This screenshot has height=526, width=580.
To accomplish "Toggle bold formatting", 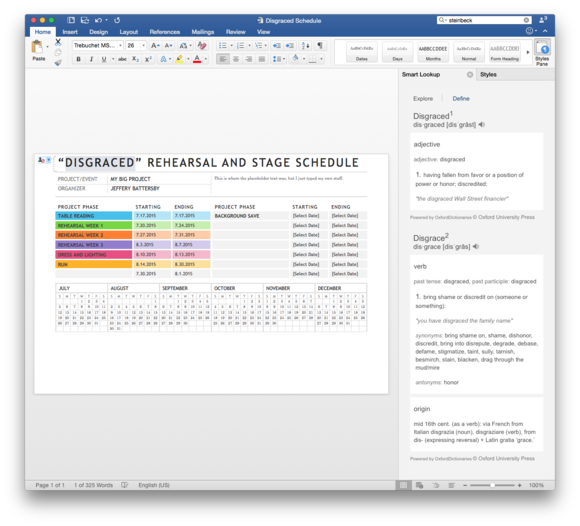I will [78, 59].
